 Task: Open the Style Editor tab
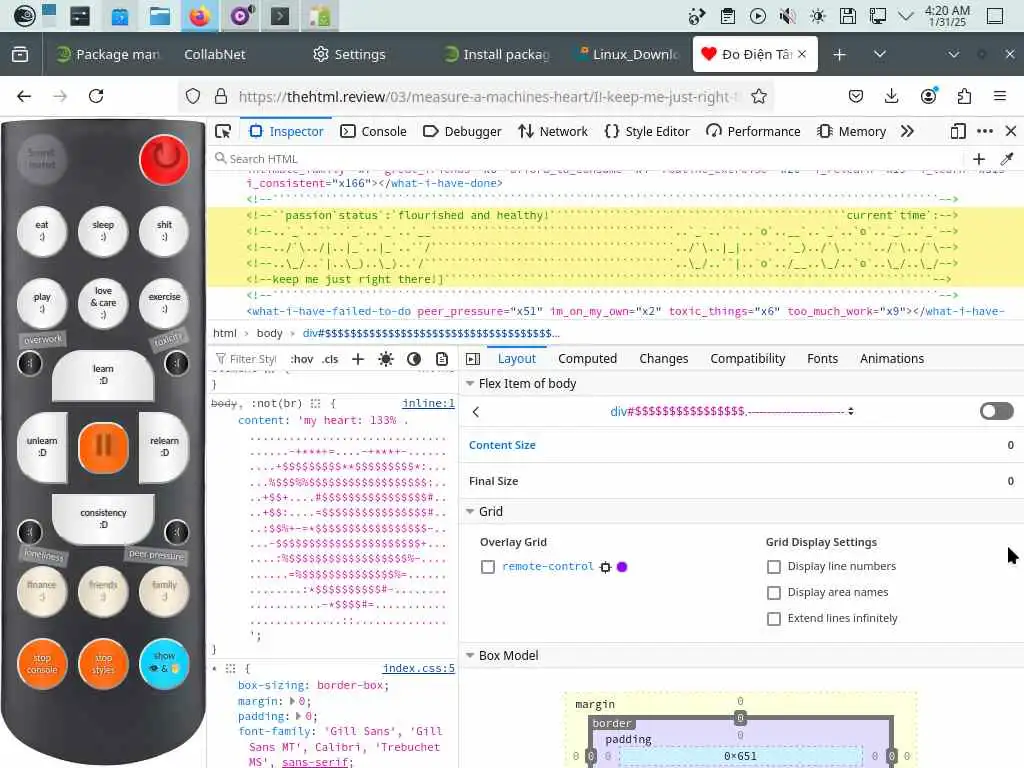pyautogui.click(x=647, y=131)
